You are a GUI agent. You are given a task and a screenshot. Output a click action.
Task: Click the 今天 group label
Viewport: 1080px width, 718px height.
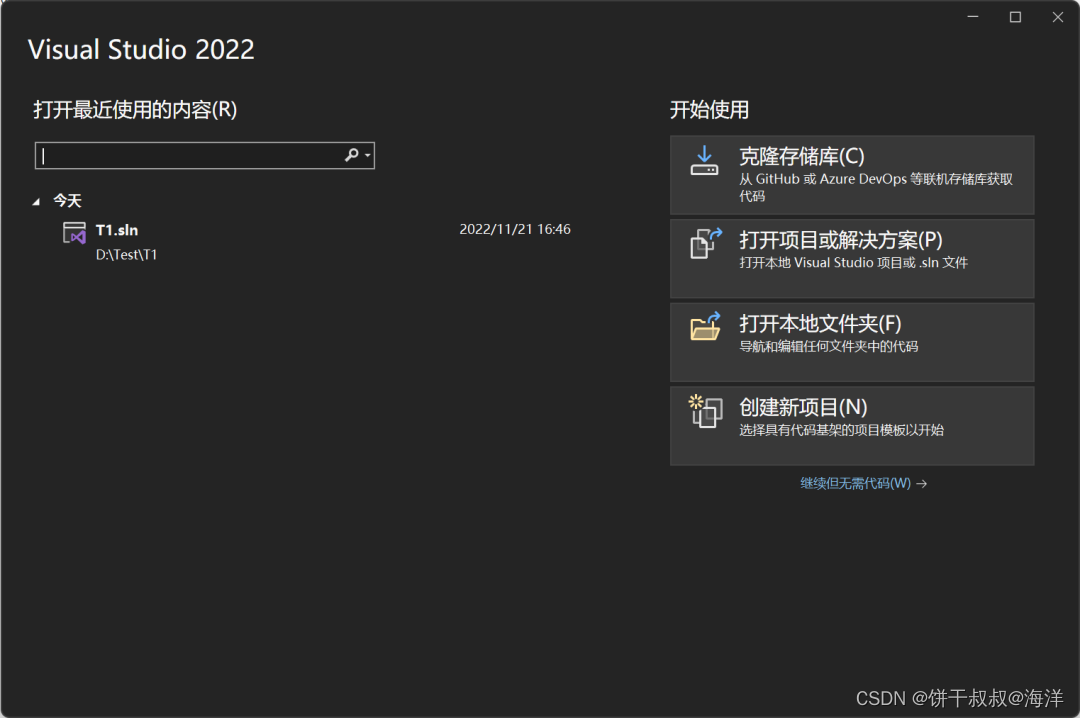coord(68,201)
